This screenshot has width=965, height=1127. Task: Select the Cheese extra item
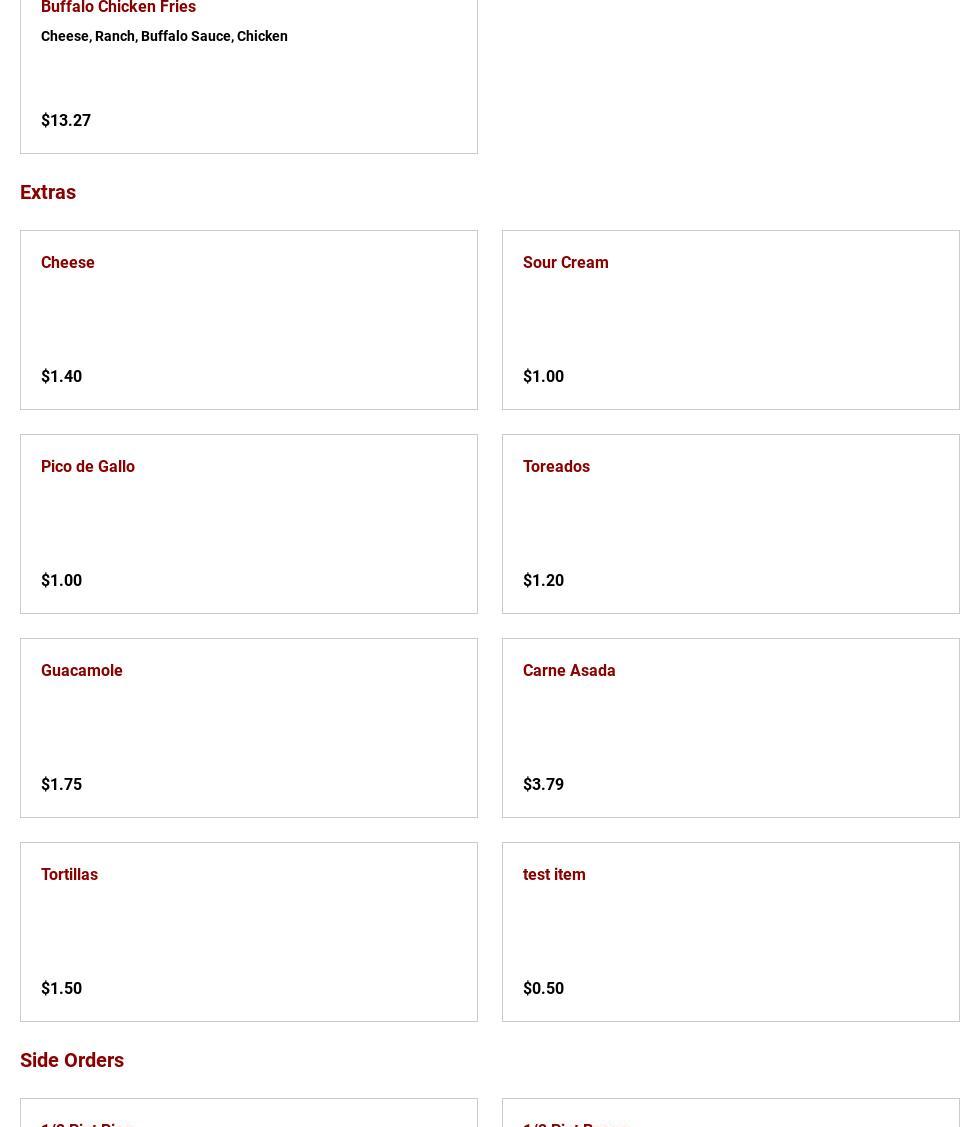click(68, 262)
